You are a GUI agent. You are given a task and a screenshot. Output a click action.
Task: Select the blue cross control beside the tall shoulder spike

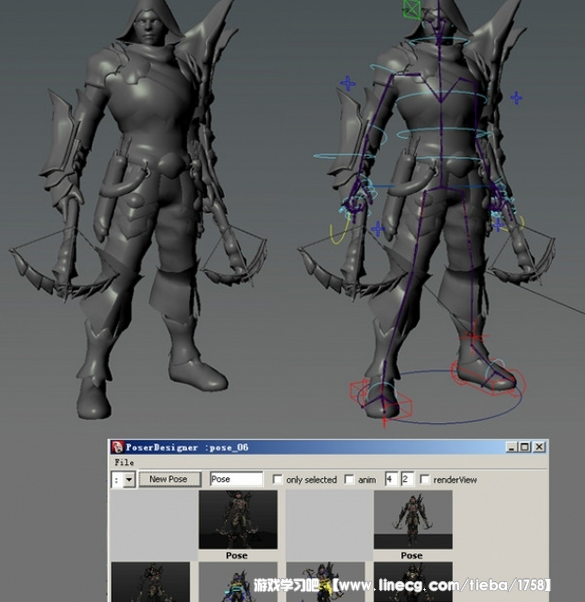516,98
